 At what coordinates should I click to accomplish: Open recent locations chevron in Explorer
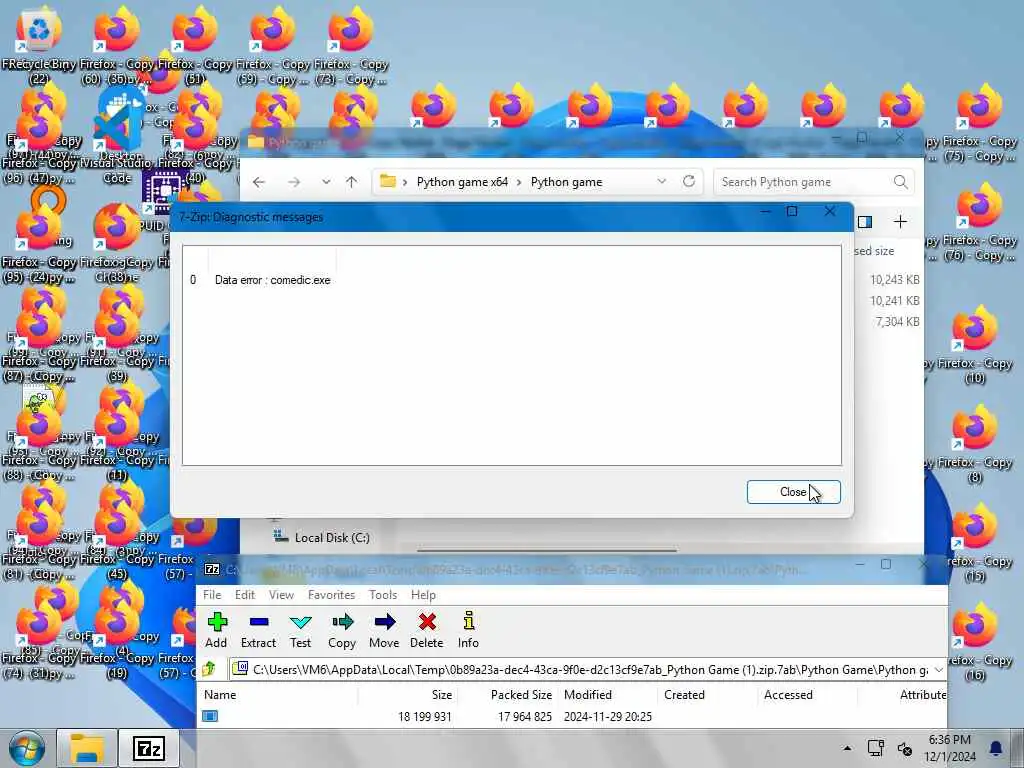[326, 182]
